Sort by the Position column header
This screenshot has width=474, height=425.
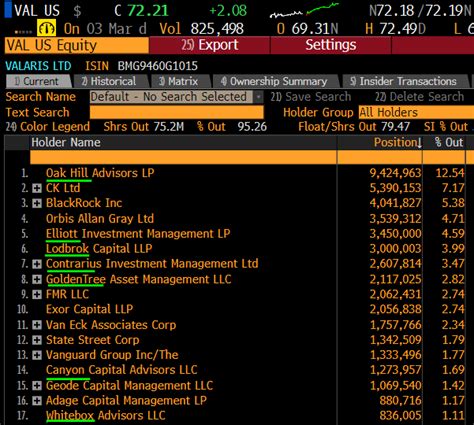pos(398,143)
